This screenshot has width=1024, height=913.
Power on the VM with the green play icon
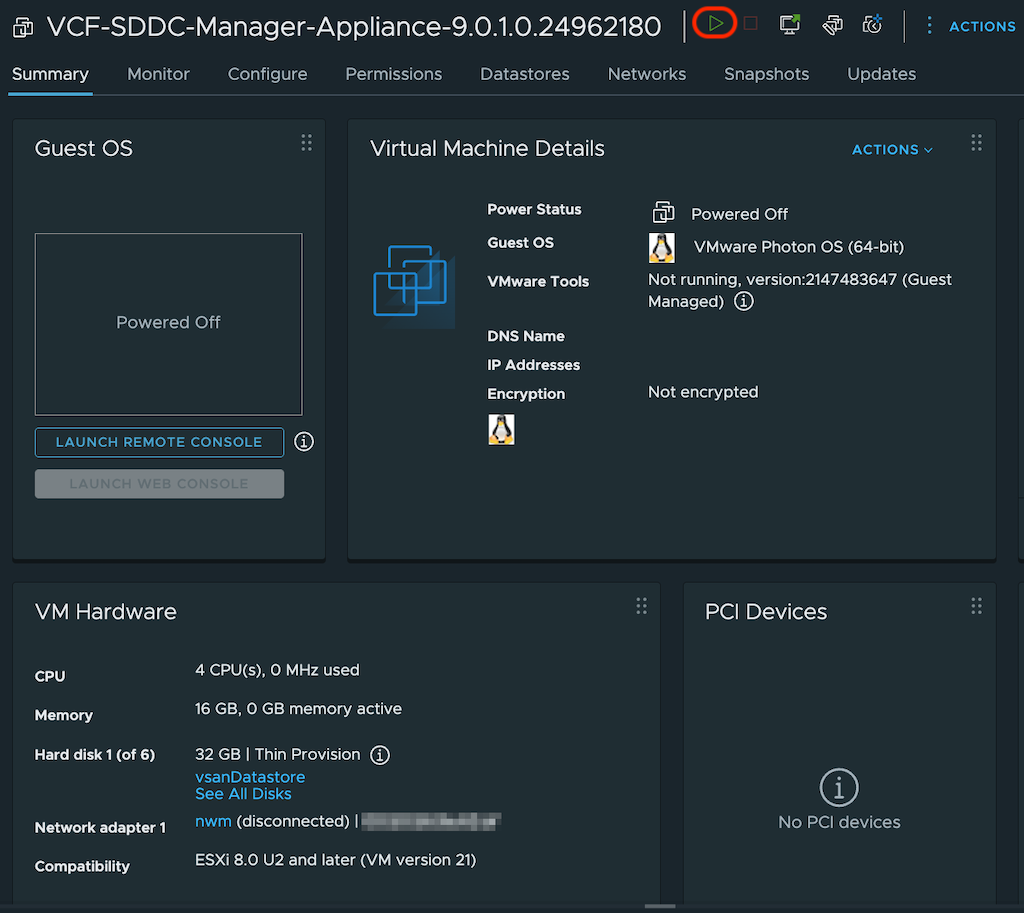coord(715,24)
